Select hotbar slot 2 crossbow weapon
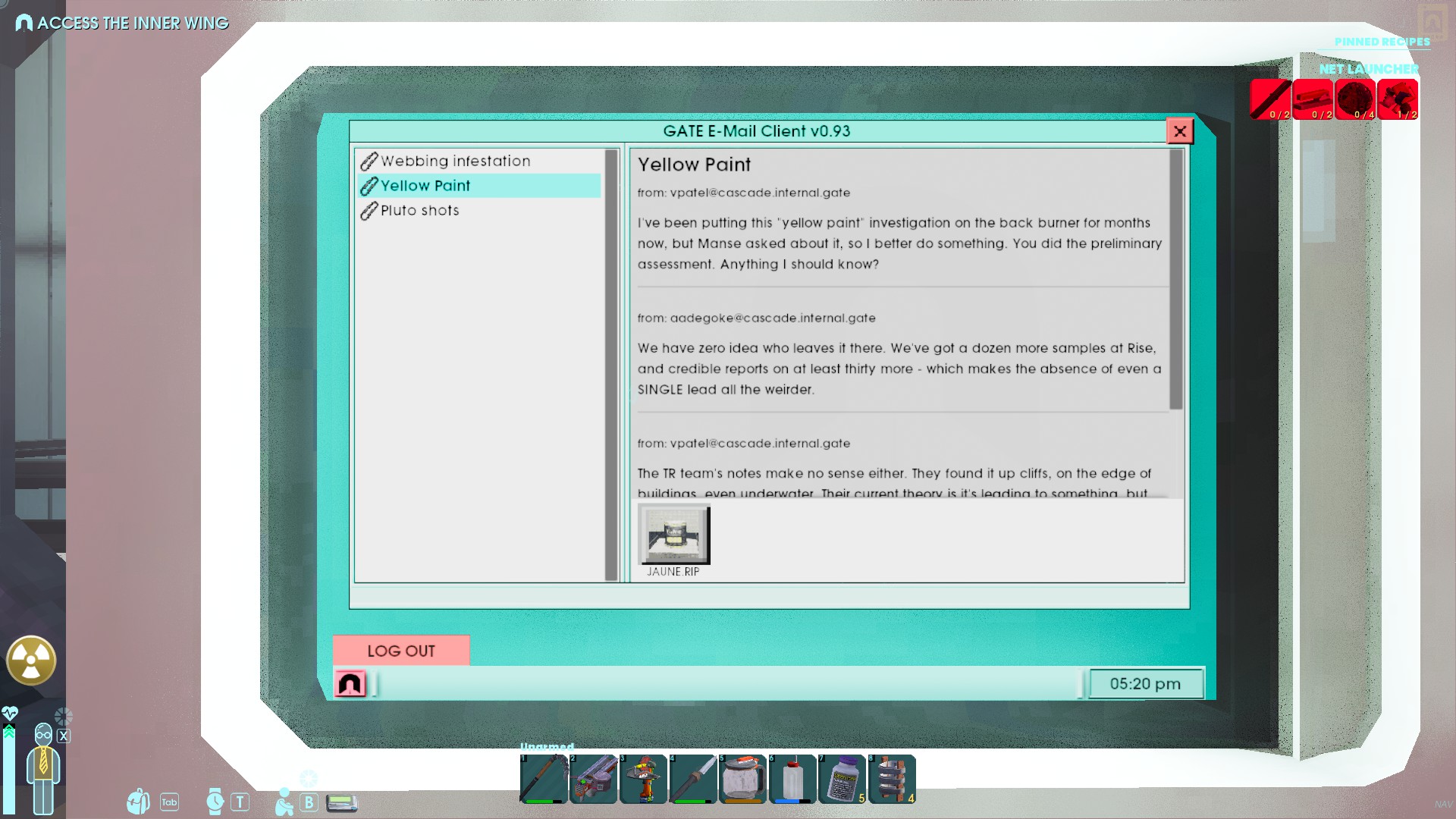This screenshot has height=819, width=1456. click(593, 779)
